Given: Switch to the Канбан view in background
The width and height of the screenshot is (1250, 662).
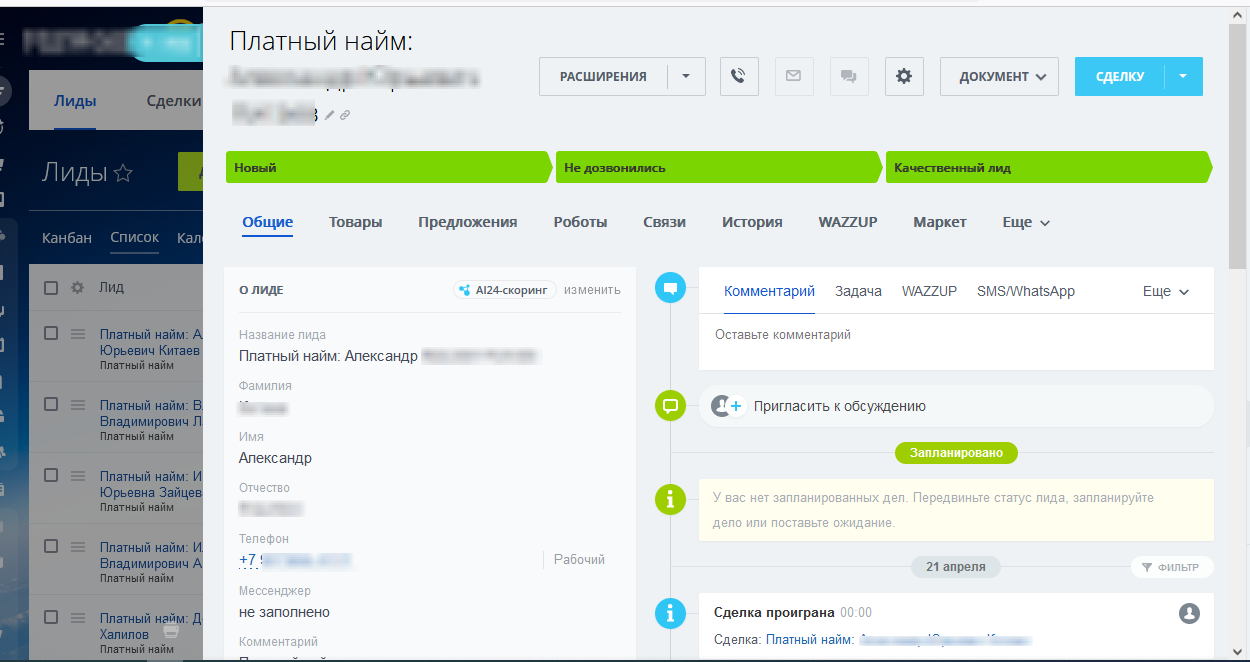Looking at the screenshot, I should pyautogui.click(x=67, y=238).
